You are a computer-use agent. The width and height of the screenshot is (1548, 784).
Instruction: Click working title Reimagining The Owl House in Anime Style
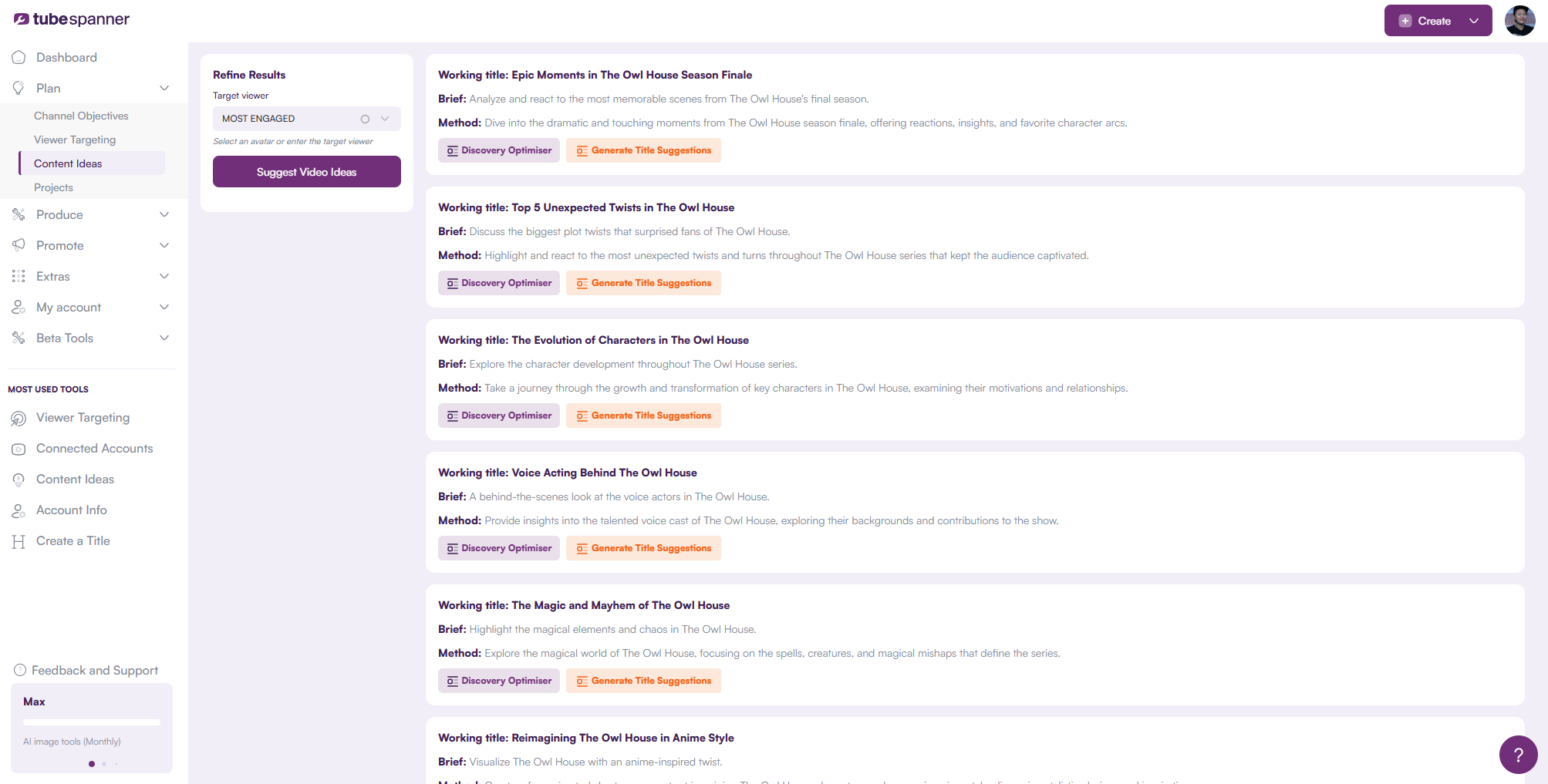[586, 738]
